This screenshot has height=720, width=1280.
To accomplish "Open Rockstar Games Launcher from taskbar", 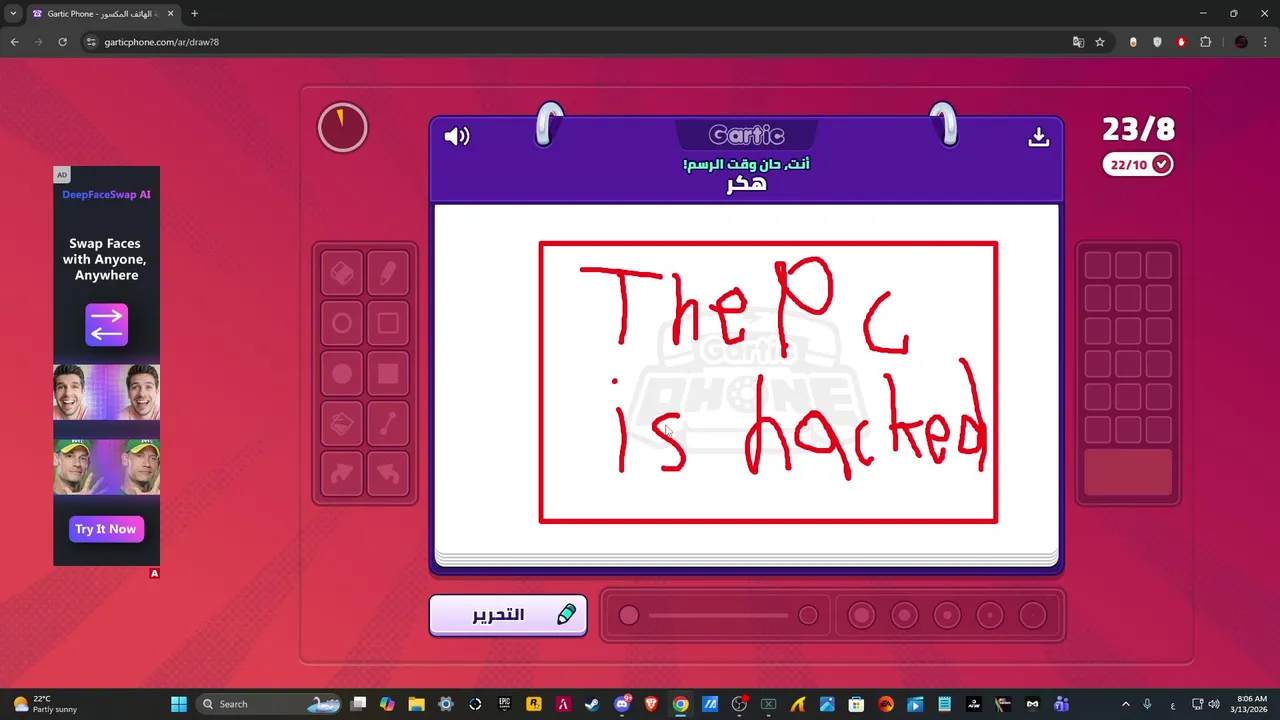I will click(534, 704).
